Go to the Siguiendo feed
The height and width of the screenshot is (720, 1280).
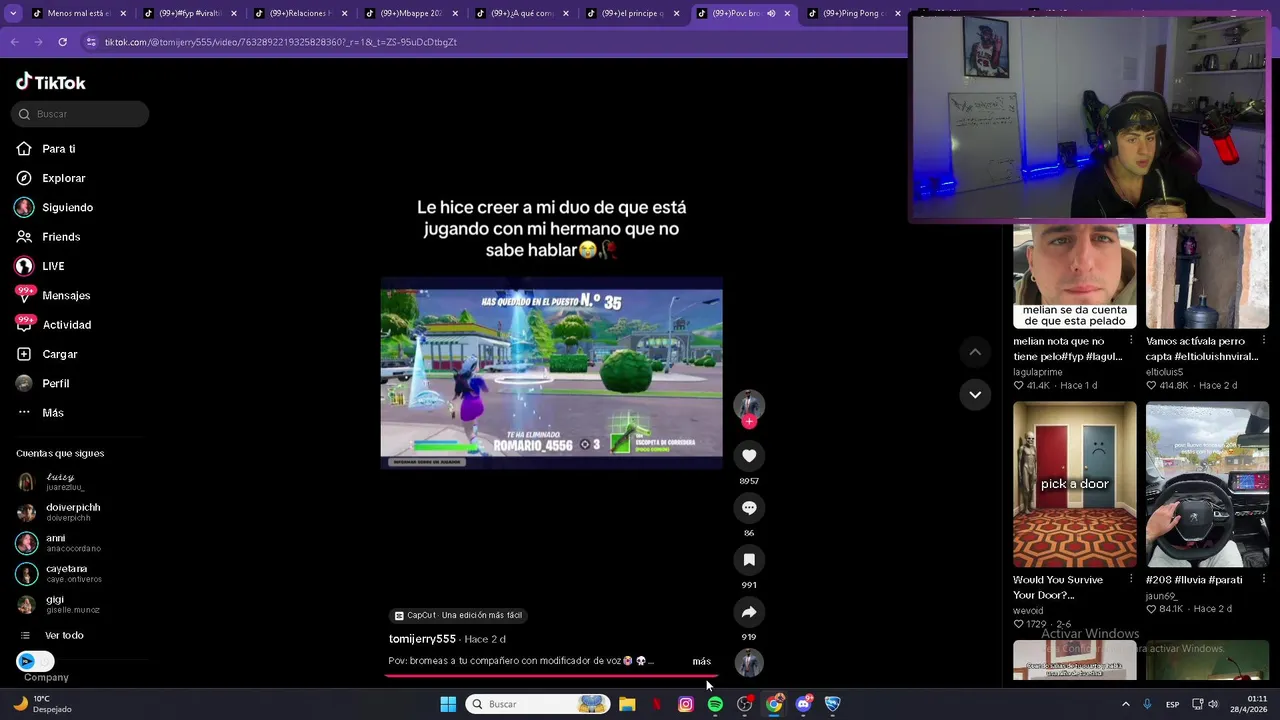click(54, 207)
